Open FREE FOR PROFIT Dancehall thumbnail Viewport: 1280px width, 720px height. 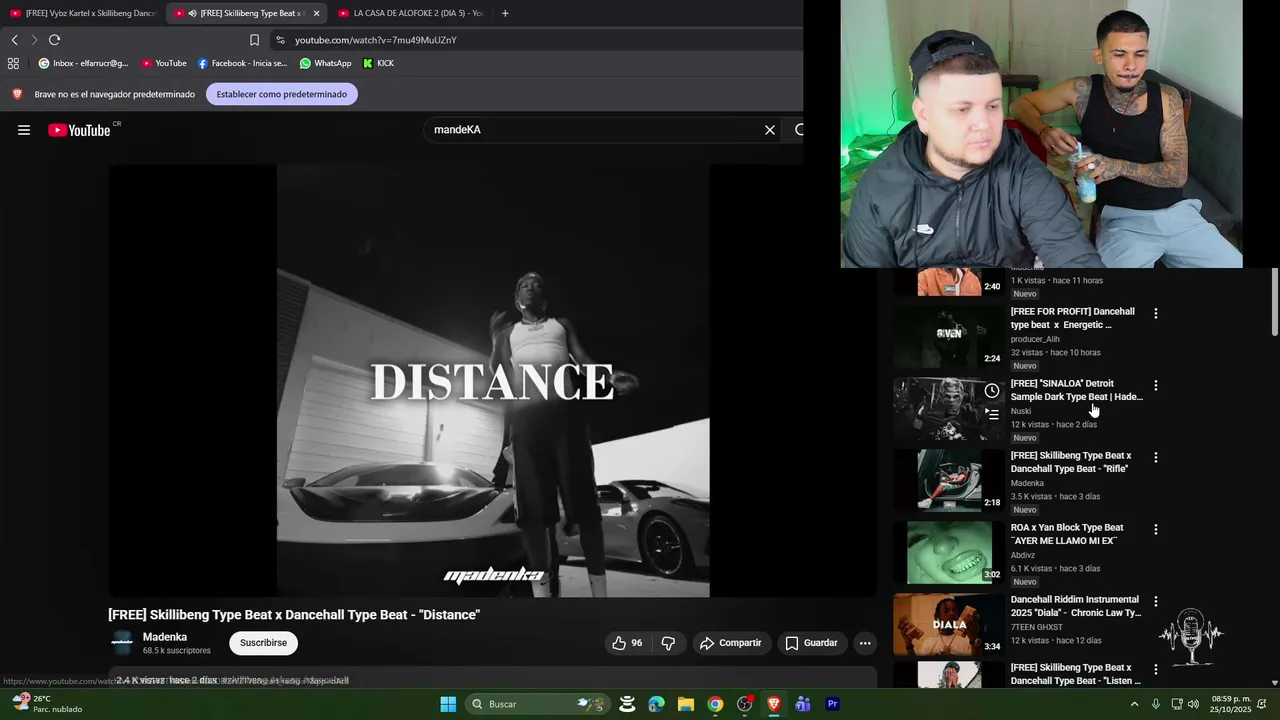click(948, 337)
